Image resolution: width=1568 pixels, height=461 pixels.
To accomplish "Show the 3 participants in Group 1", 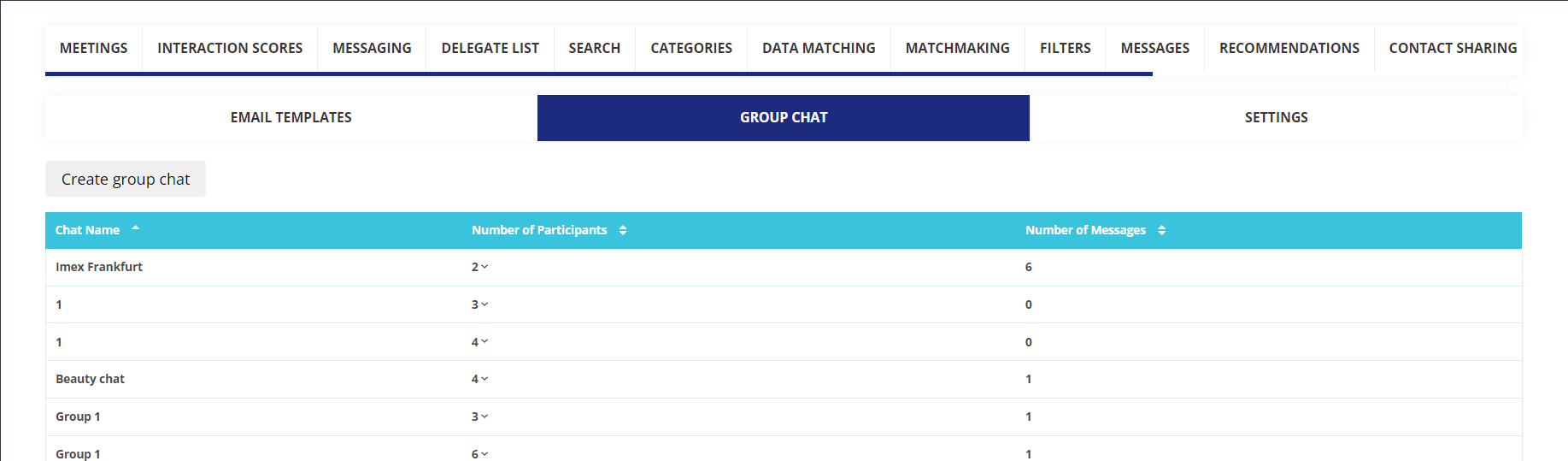I will [x=484, y=417].
